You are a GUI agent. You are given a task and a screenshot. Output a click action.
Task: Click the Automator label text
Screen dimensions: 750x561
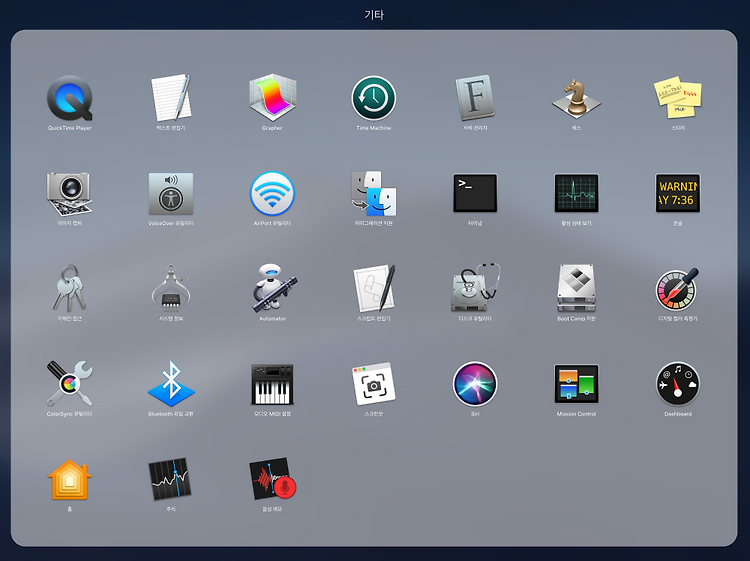coord(272,319)
